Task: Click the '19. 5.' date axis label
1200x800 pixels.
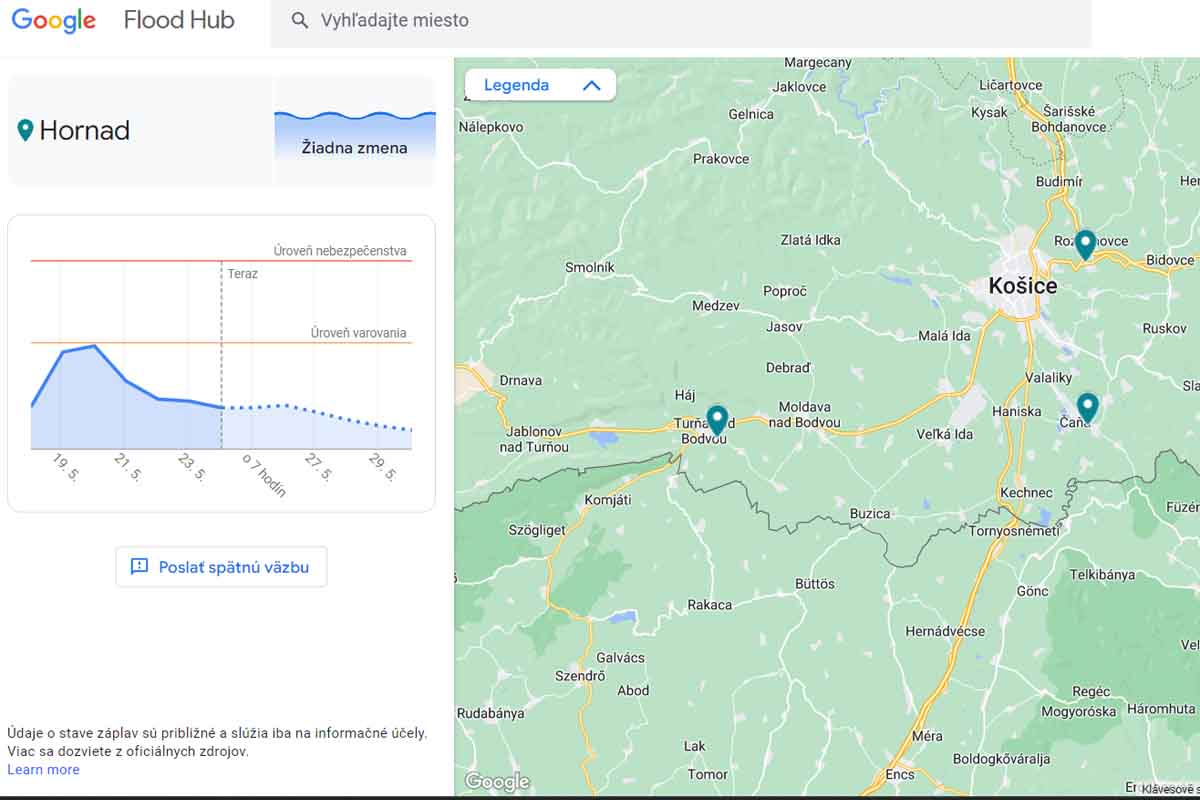Action: (67, 468)
